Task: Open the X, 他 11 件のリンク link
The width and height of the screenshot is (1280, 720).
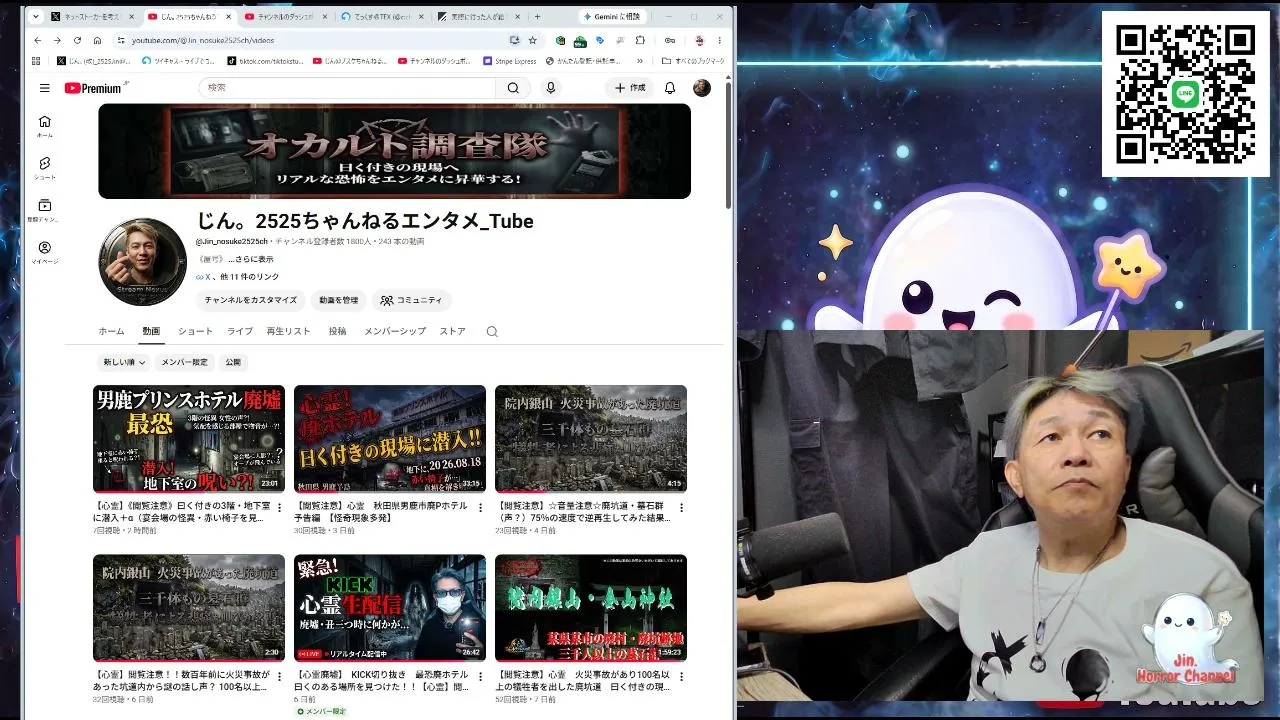Action: [237, 277]
